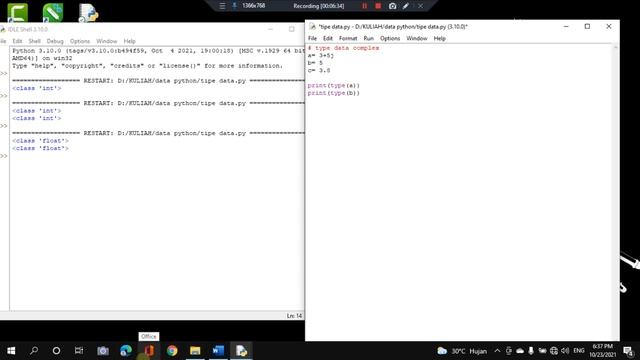Click the code line 'c= 3.8'

click(319, 70)
